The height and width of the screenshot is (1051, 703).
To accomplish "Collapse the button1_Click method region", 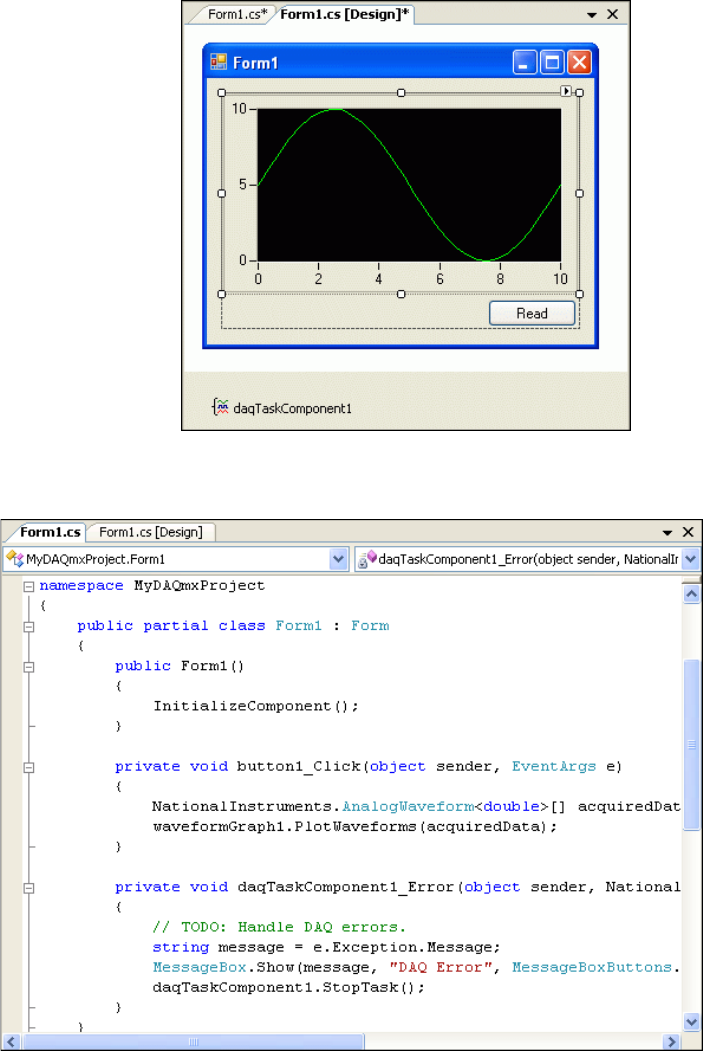I will click(x=29, y=767).
